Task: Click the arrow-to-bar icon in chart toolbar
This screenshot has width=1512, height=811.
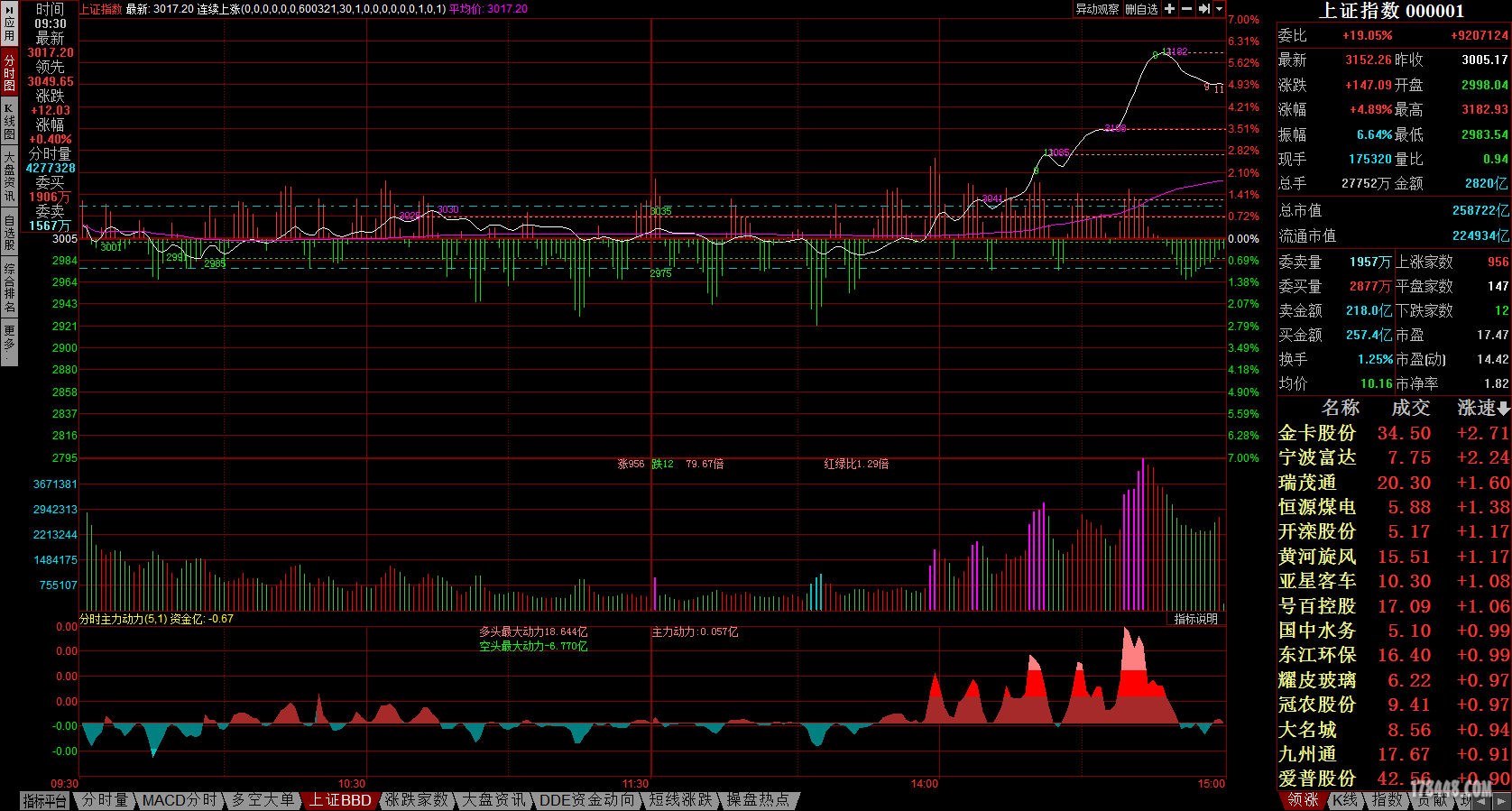Action: point(1203,9)
